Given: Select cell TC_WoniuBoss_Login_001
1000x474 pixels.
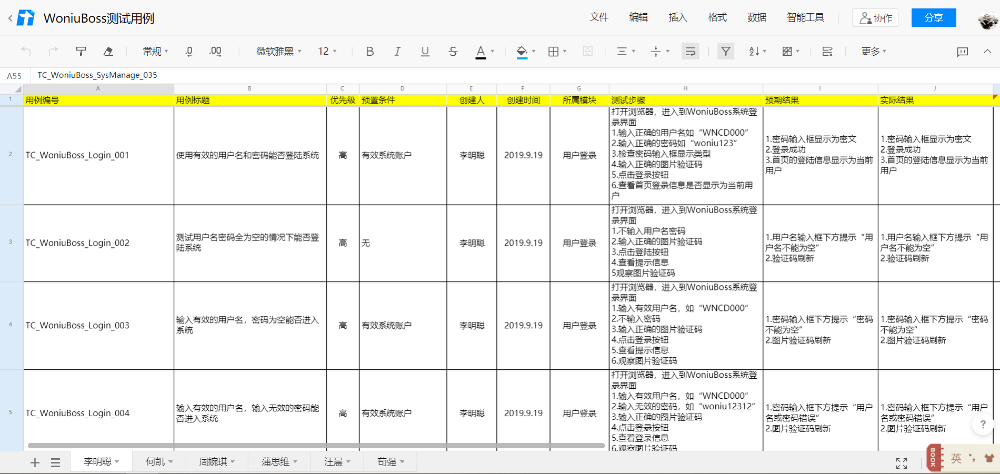Looking at the screenshot, I should click(99, 155).
